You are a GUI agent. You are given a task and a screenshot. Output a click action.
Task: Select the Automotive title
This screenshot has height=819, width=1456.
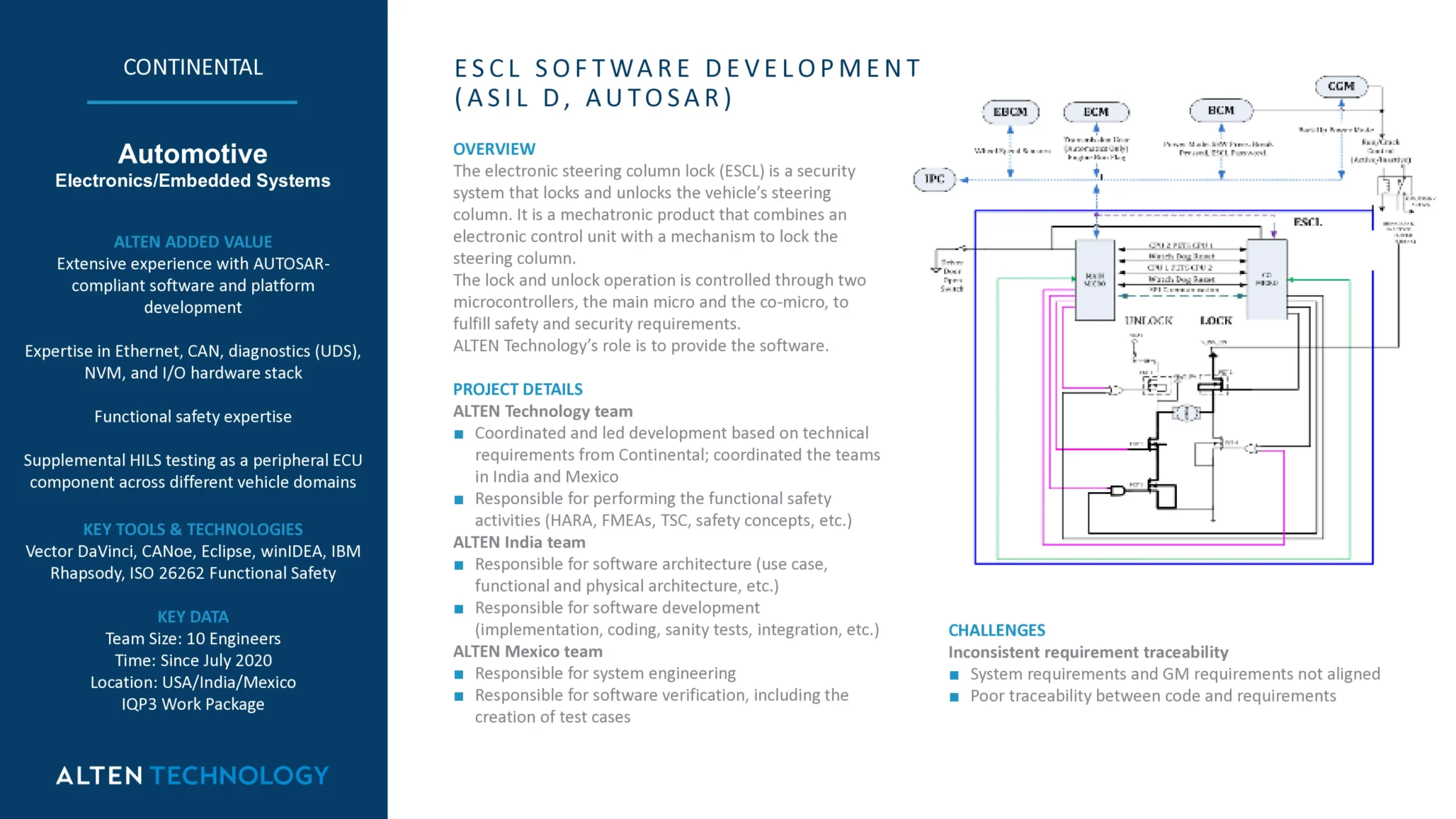pos(193,154)
